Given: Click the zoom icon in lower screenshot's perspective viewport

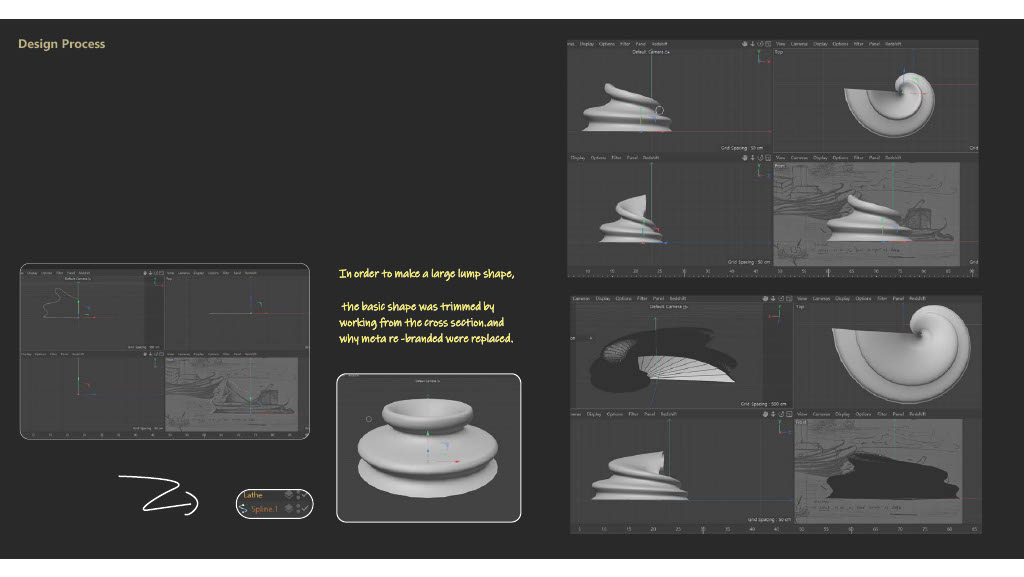Looking at the screenshot, I should coord(773,298).
